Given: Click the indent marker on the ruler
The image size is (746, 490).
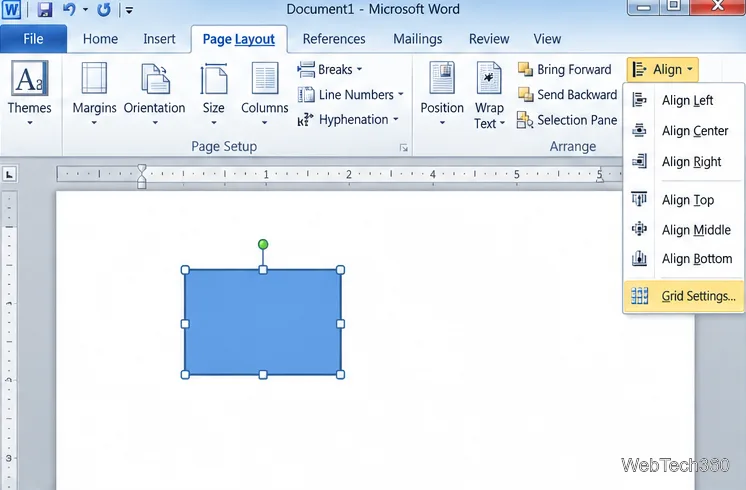Looking at the screenshot, I should pos(141,176).
